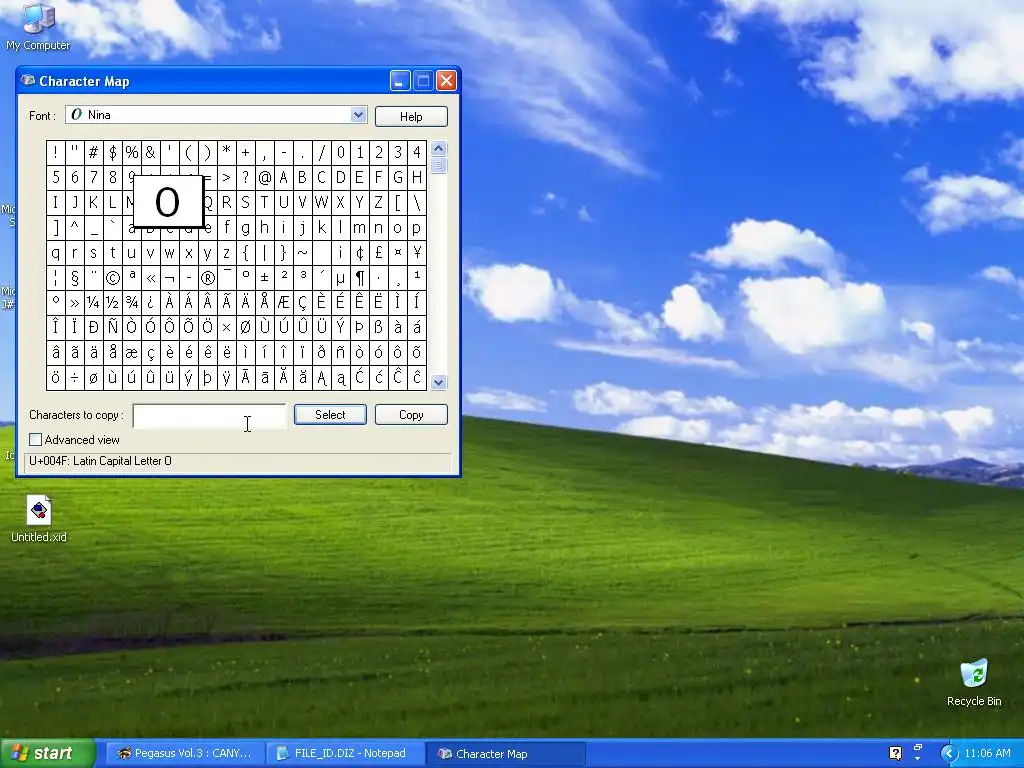Pick the Æ ligature character cell
The width and height of the screenshot is (1024, 768).
[x=283, y=303]
